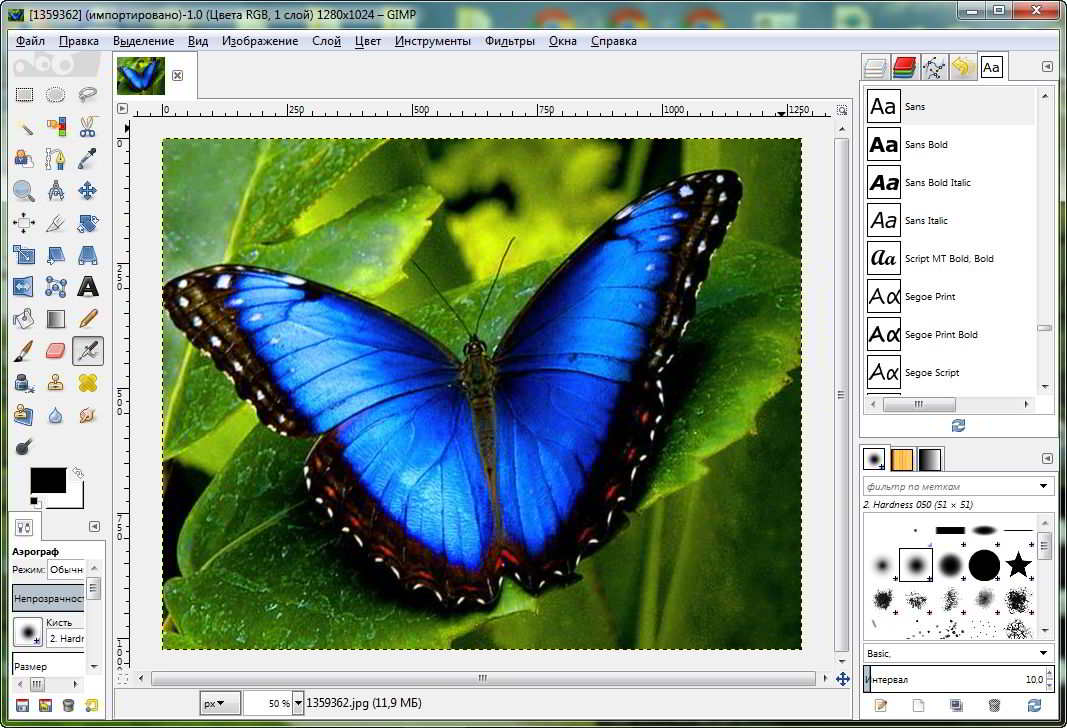Select the Rectangle Select tool

click(x=24, y=95)
